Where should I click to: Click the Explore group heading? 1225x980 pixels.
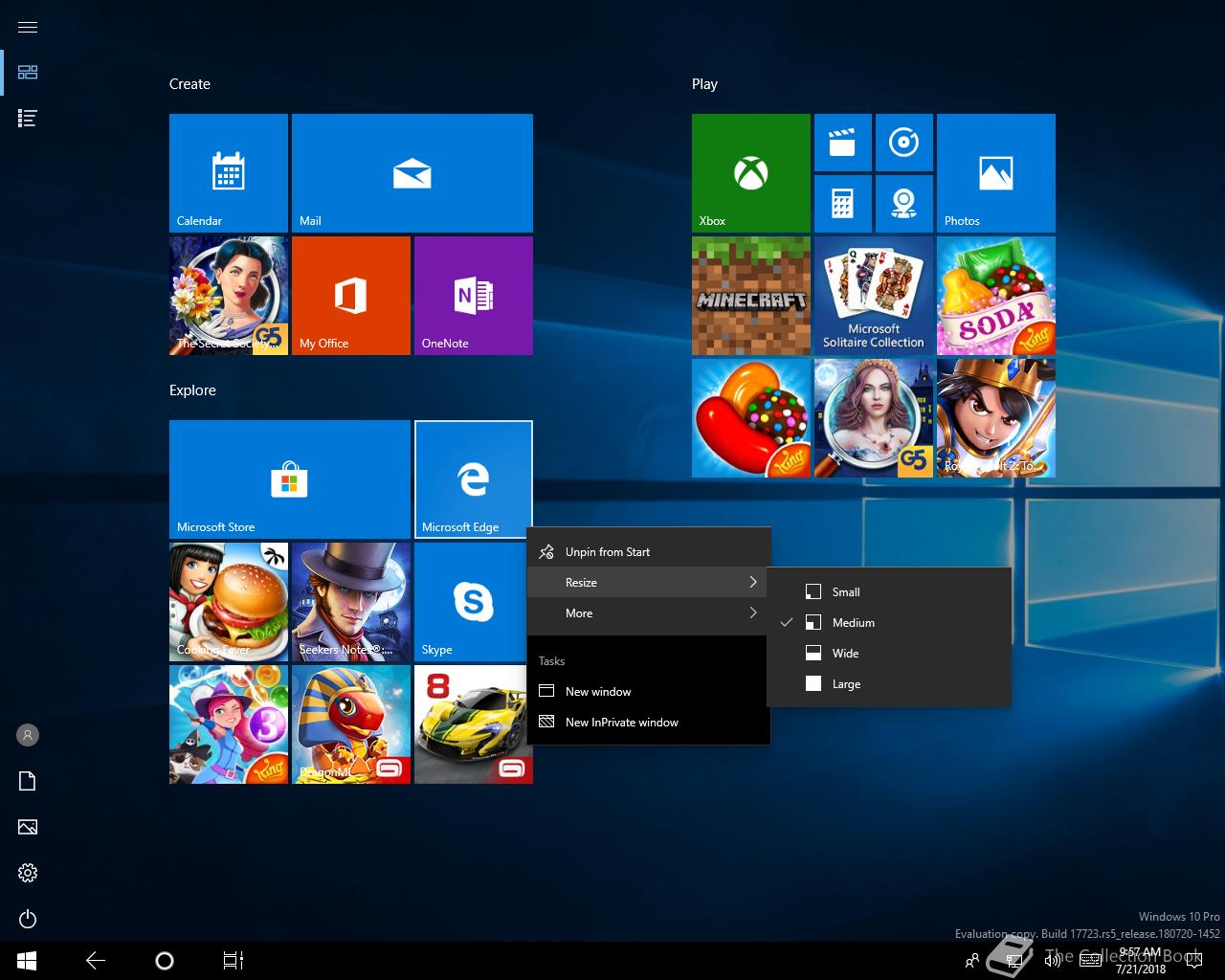tap(192, 390)
